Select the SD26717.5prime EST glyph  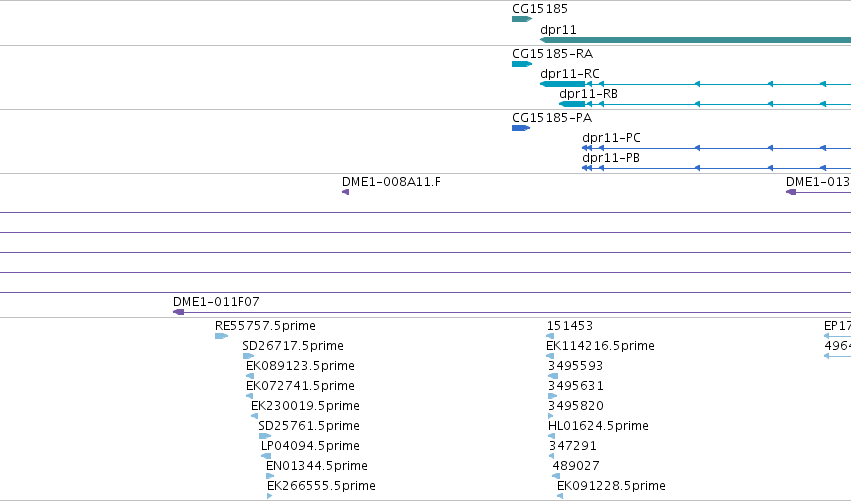coord(249,356)
